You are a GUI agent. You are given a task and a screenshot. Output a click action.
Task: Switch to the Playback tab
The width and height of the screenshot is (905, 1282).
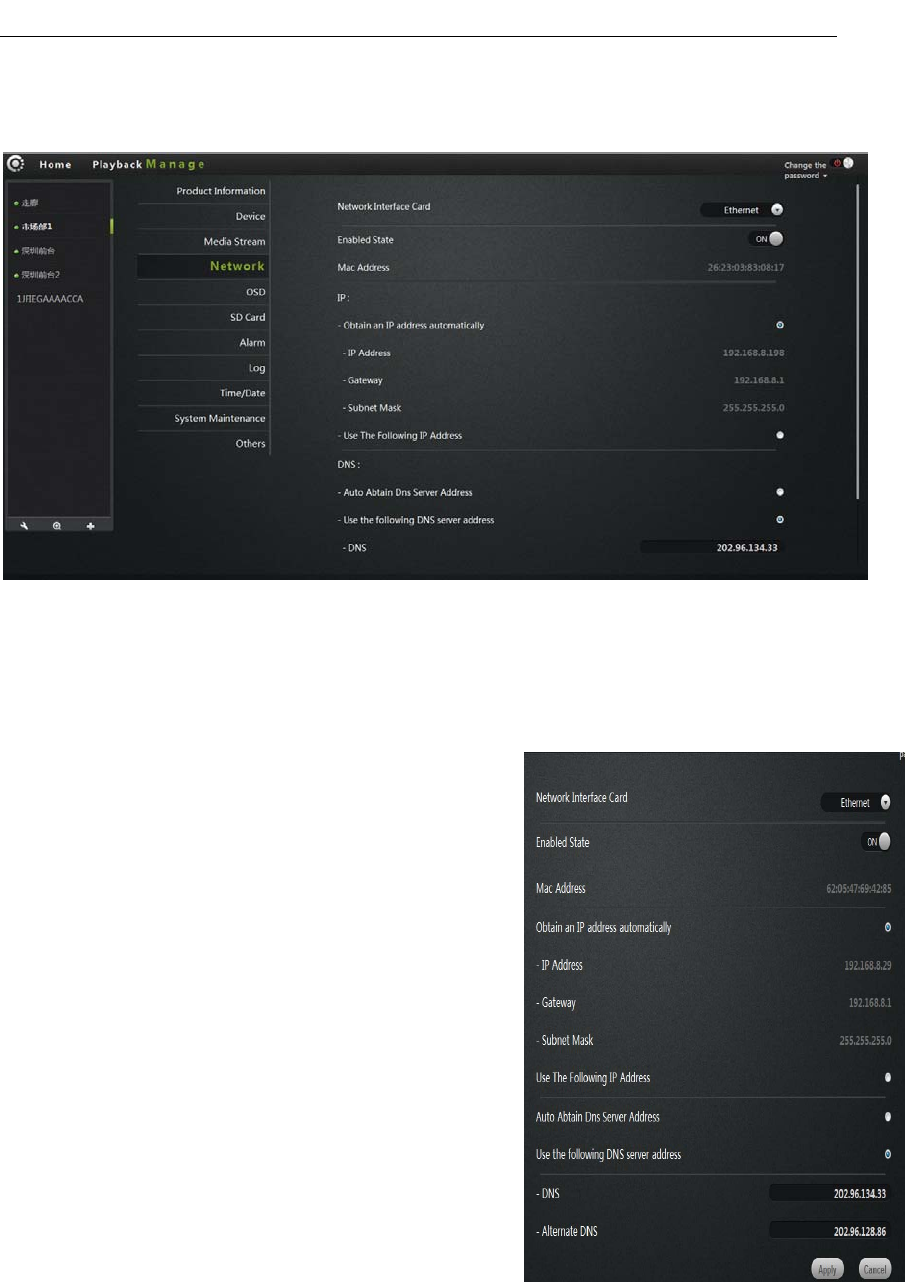coord(117,164)
